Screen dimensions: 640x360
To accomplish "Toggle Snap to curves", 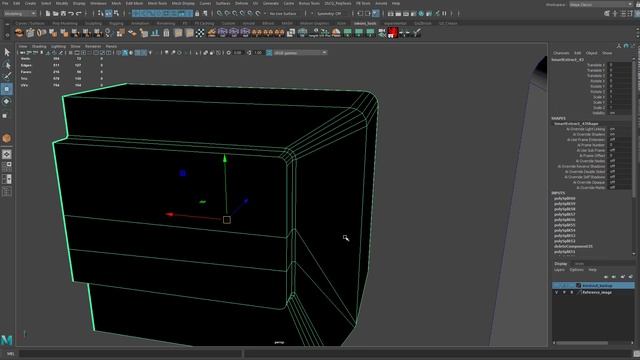I will [227, 13].
